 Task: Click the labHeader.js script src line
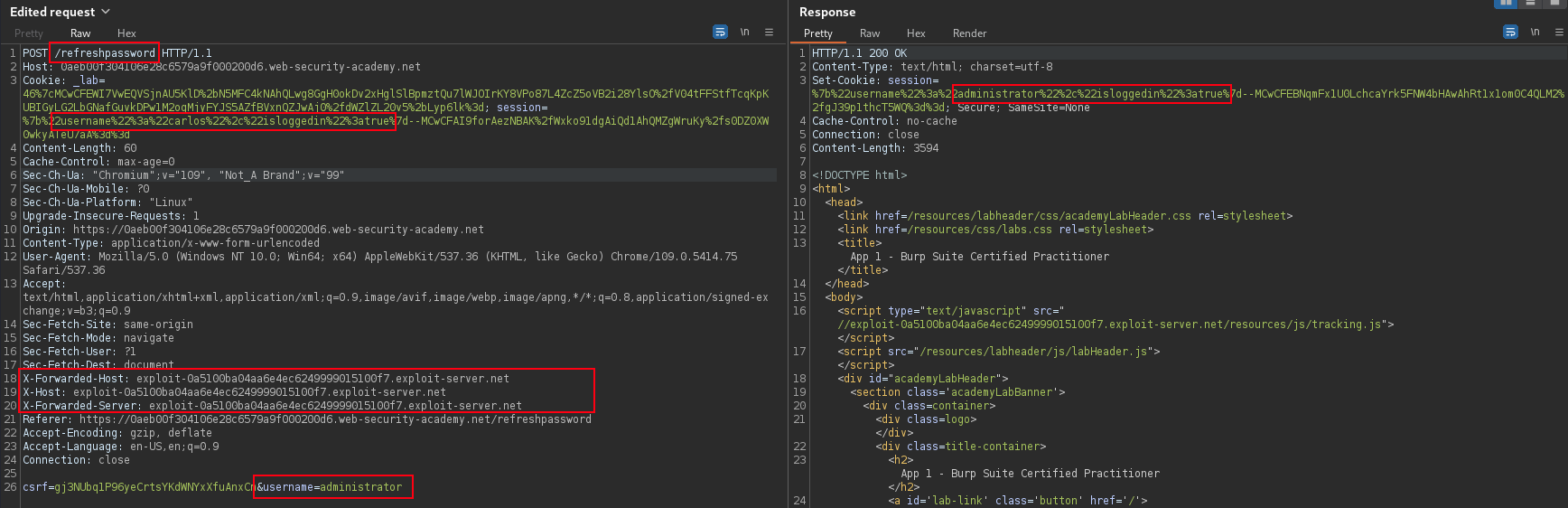coord(998,352)
